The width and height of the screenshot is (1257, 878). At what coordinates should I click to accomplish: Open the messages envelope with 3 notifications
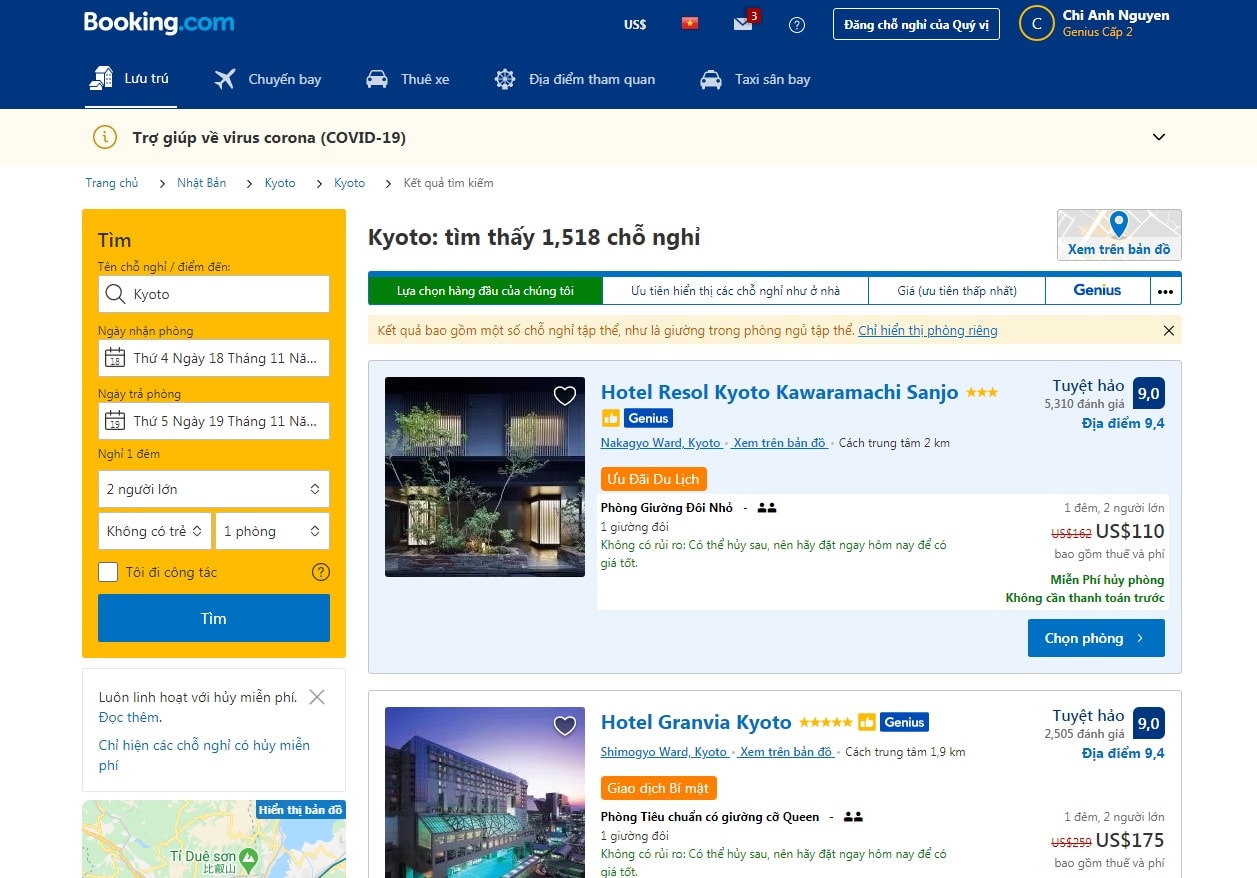pos(743,24)
